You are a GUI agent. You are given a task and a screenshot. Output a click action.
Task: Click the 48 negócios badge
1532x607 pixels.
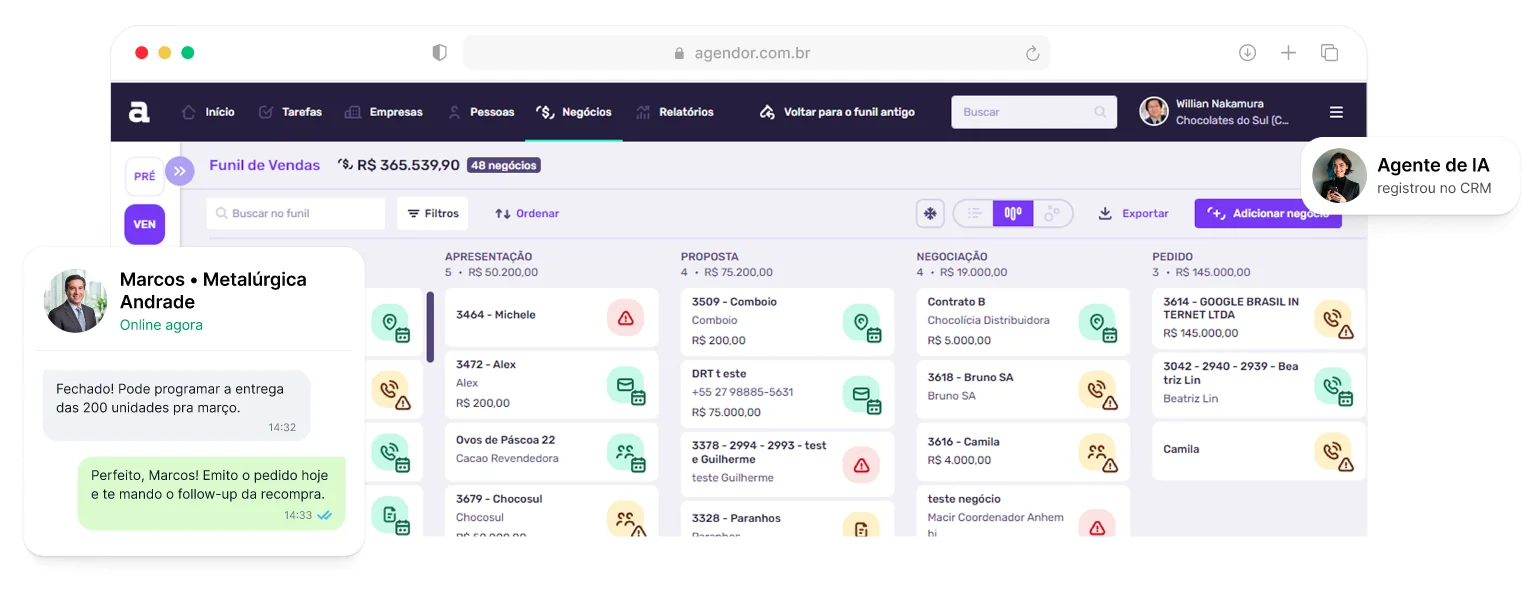click(x=504, y=165)
